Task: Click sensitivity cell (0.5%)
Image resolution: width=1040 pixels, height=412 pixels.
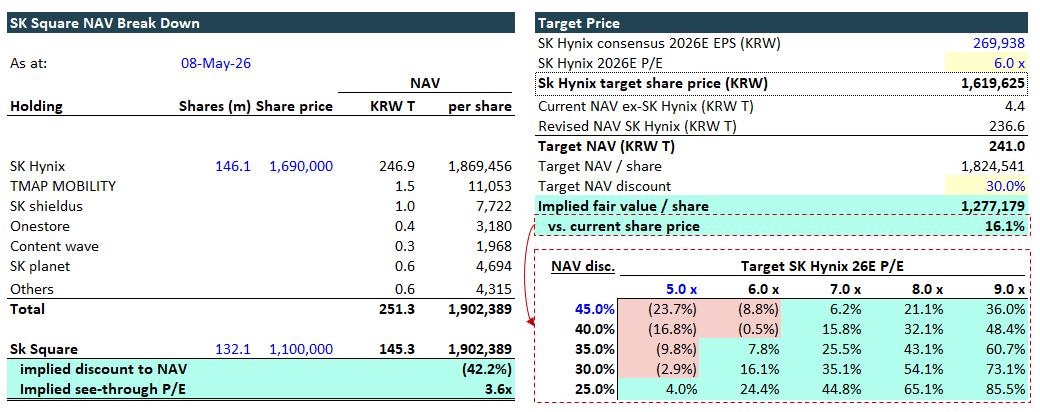Action: [x=759, y=329]
